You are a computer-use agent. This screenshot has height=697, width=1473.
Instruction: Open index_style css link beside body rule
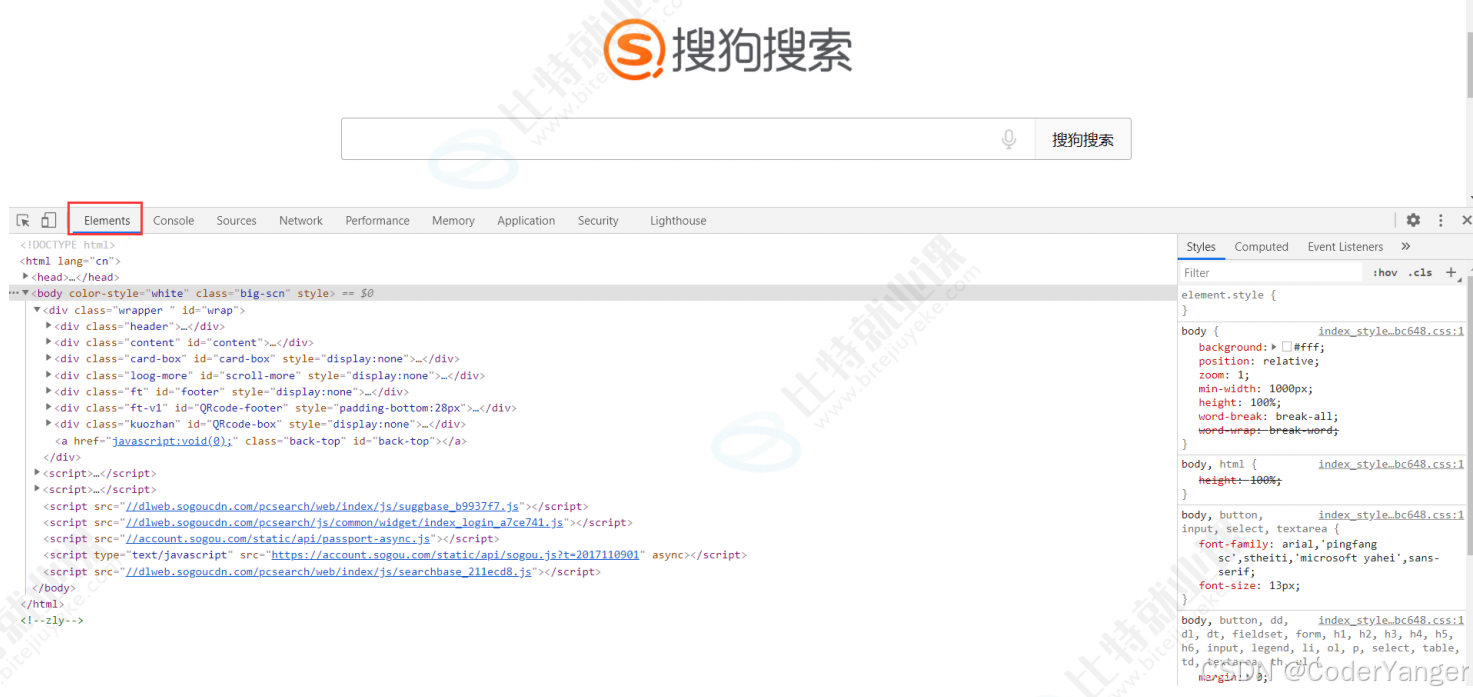coord(1391,331)
